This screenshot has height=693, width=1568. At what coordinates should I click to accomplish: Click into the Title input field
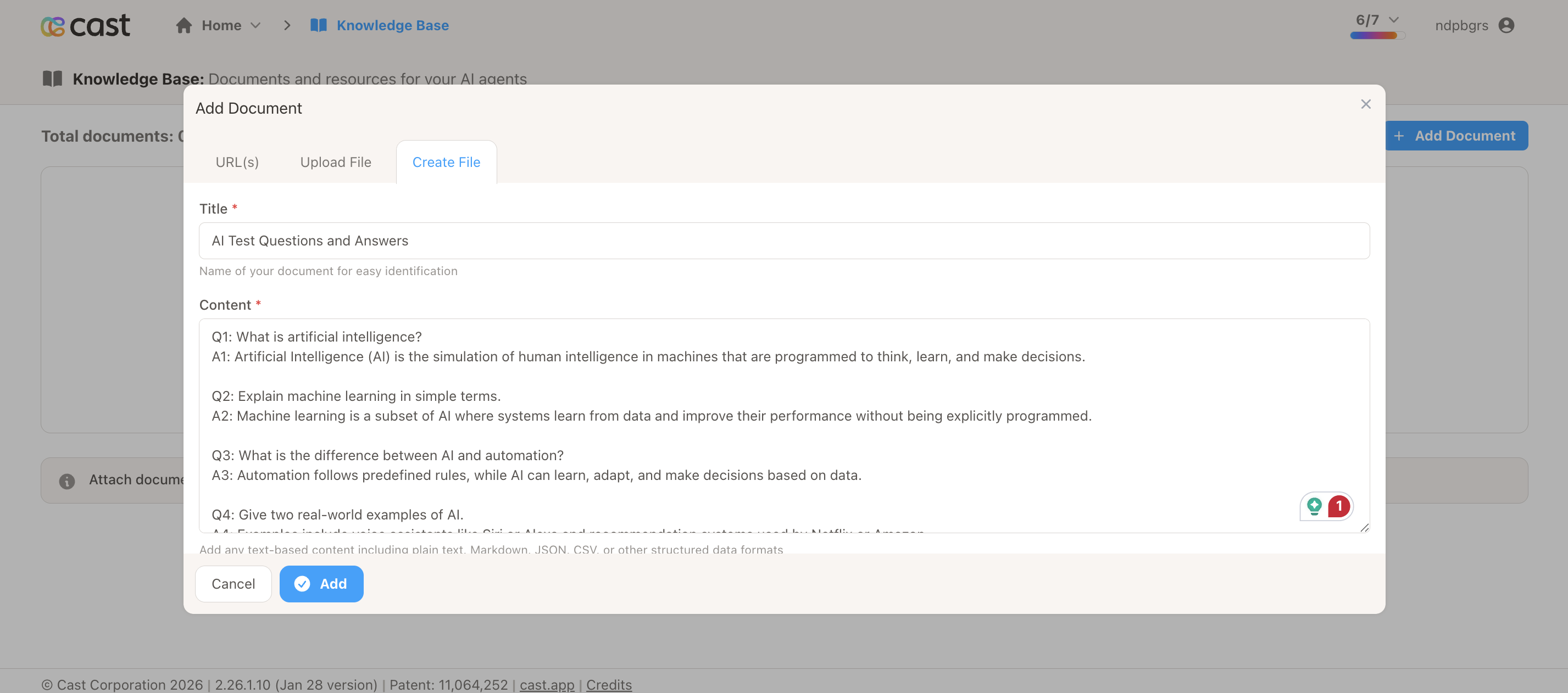[784, 241]
